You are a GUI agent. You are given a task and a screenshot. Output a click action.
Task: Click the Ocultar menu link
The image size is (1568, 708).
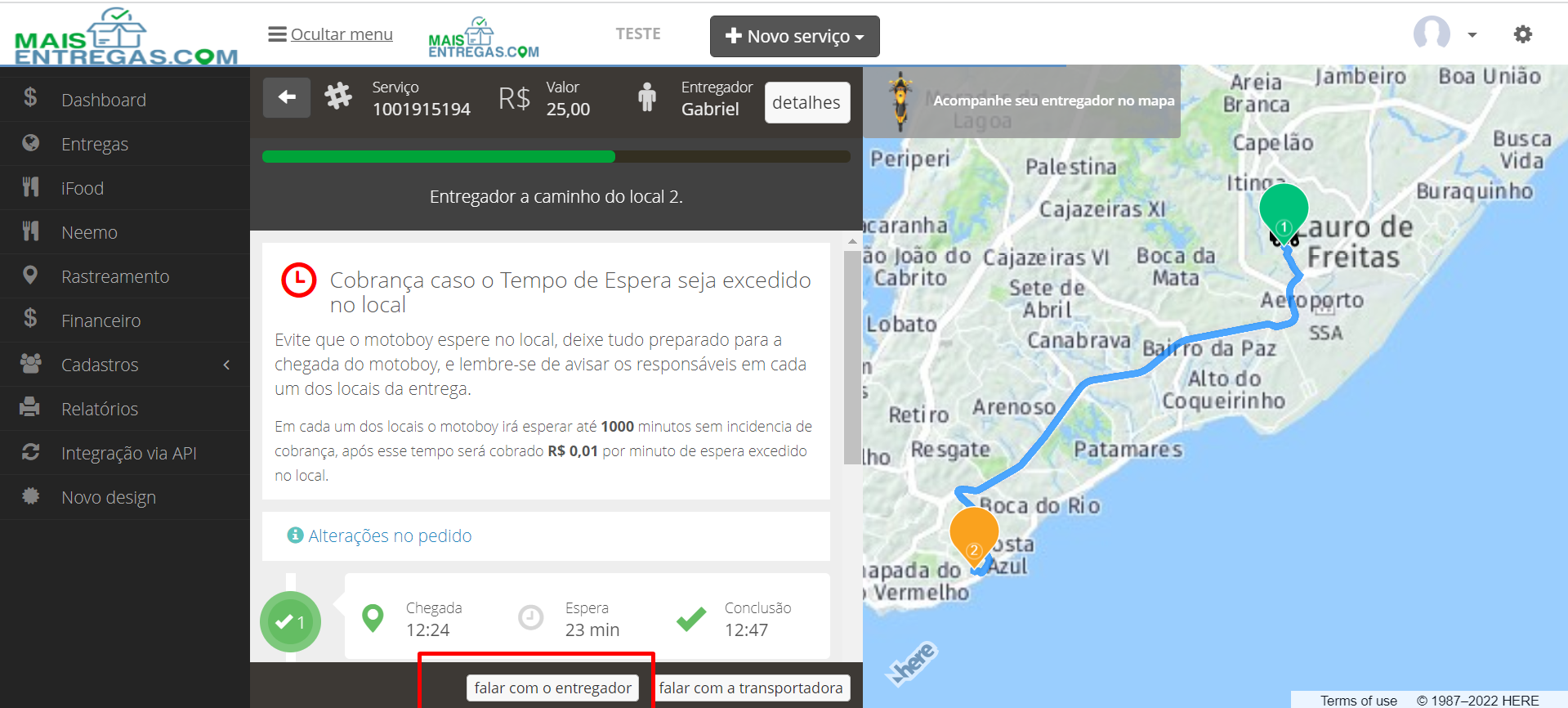(x=331, y=34)
